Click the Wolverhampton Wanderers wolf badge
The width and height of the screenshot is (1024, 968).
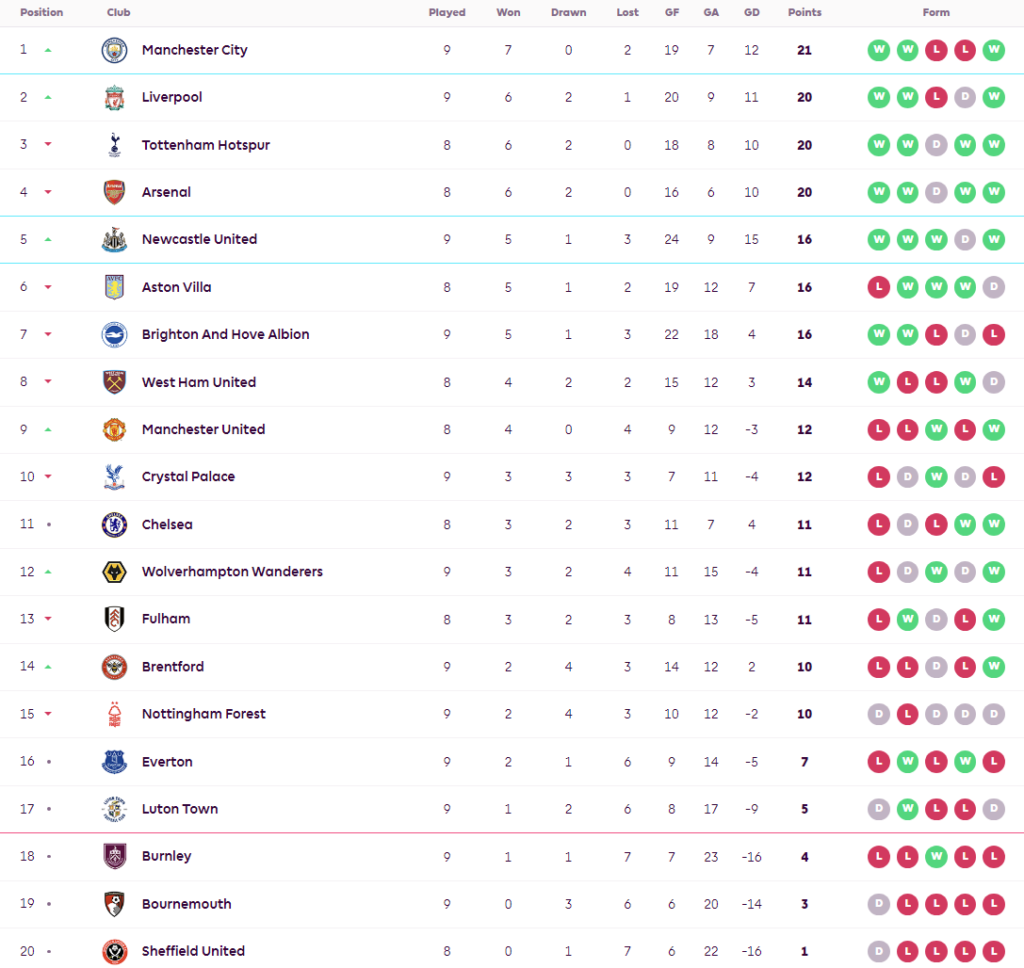point(114,572)
